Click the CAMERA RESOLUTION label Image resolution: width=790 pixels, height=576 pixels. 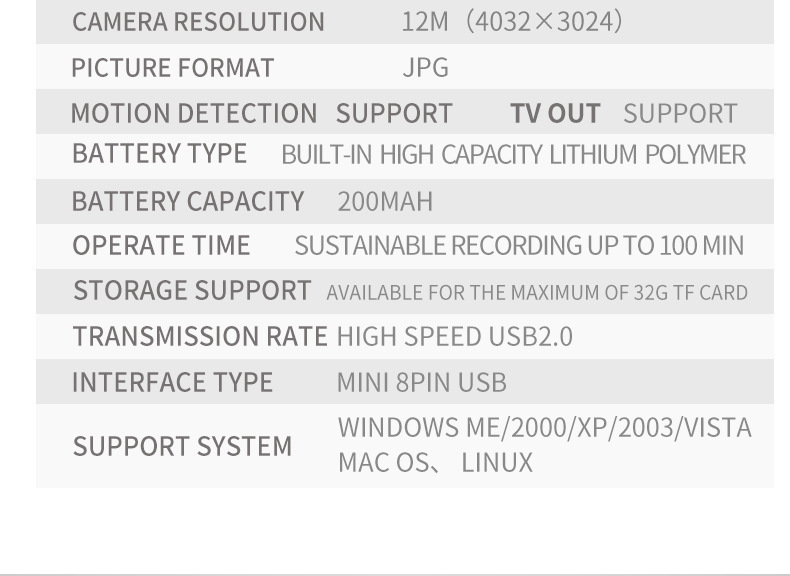coord(198,22)
